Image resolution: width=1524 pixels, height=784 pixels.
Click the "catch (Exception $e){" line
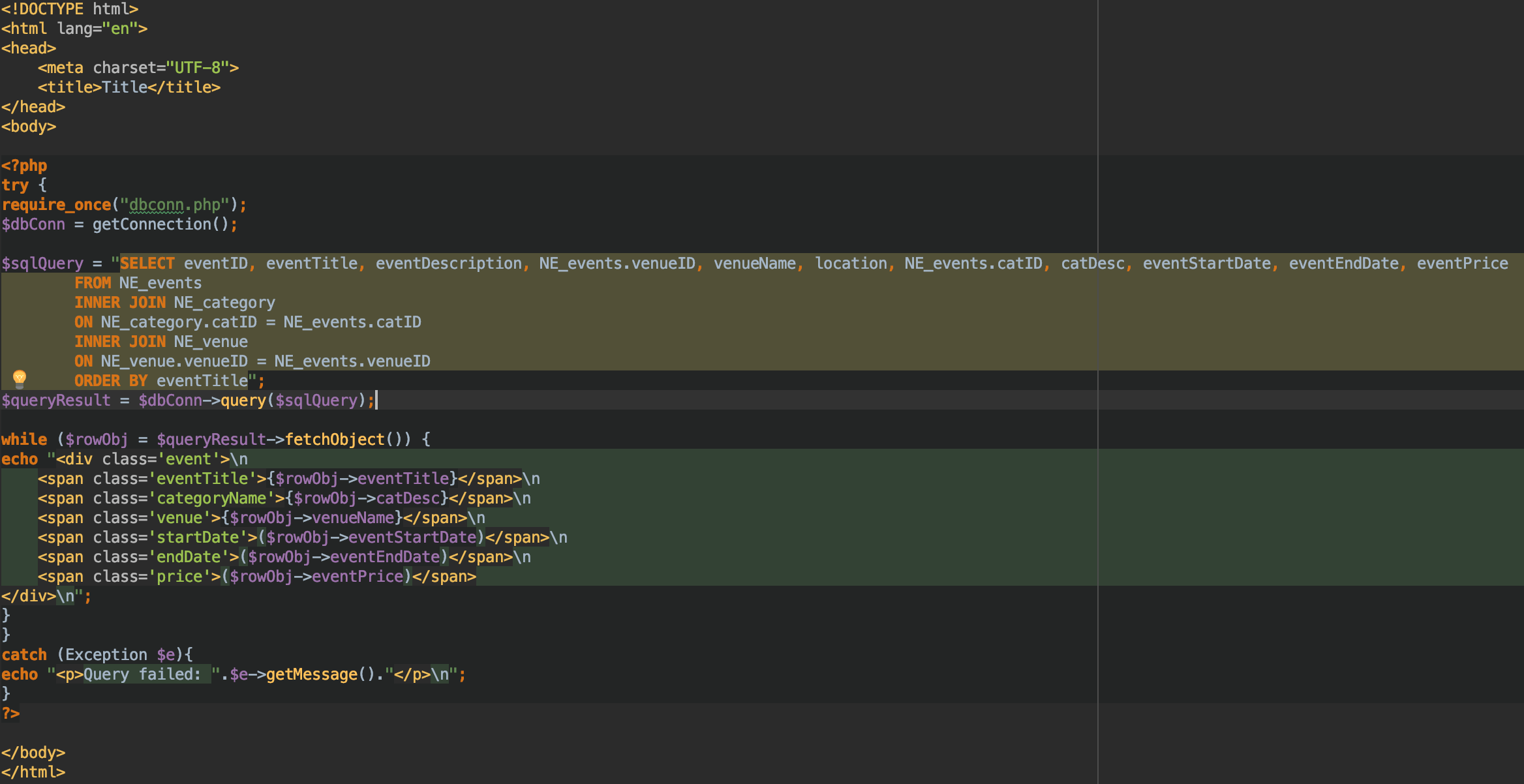[x=97, y=655]
